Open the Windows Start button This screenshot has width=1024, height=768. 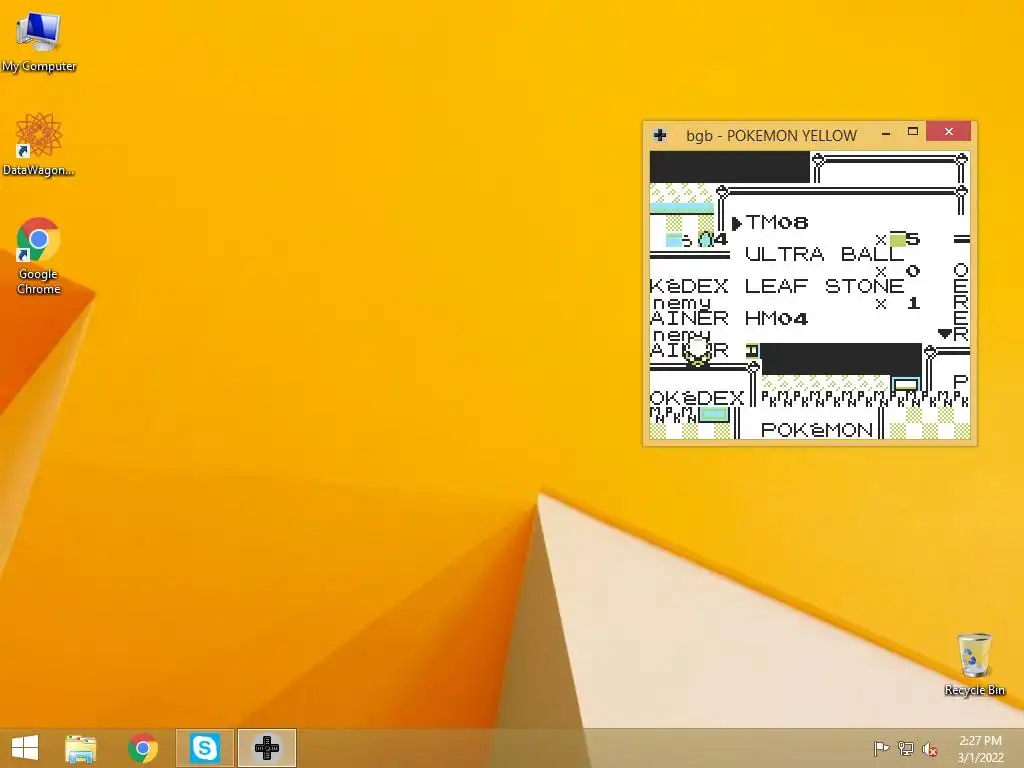click(25, 748)
